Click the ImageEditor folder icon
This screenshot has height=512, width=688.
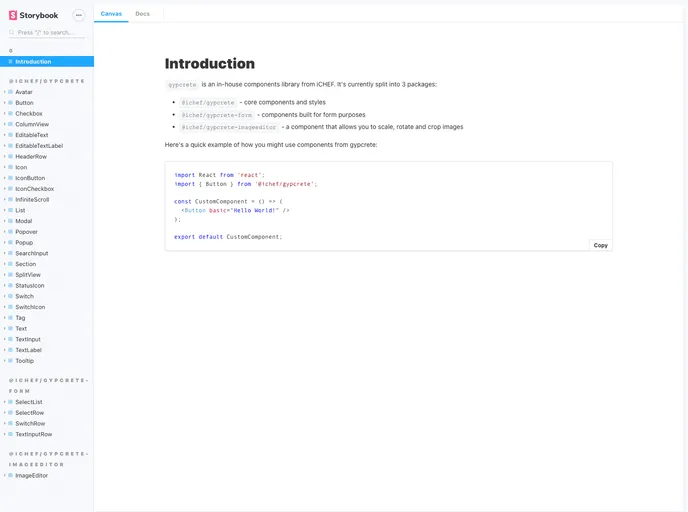pos(11,476)
